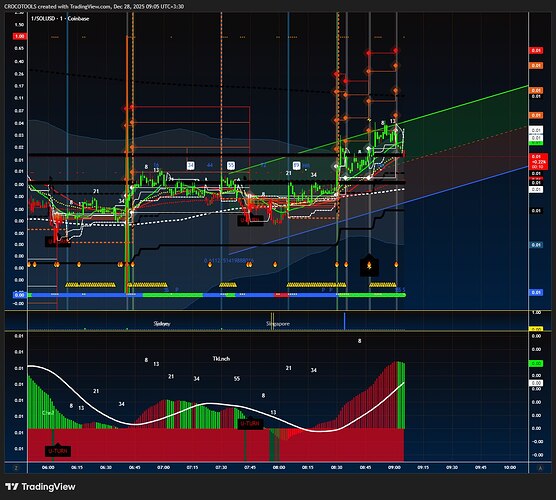This screenshot has height=500, width=556.
Task: Click the red 1.00 label on left scale
Action: (x=20, y=36)
